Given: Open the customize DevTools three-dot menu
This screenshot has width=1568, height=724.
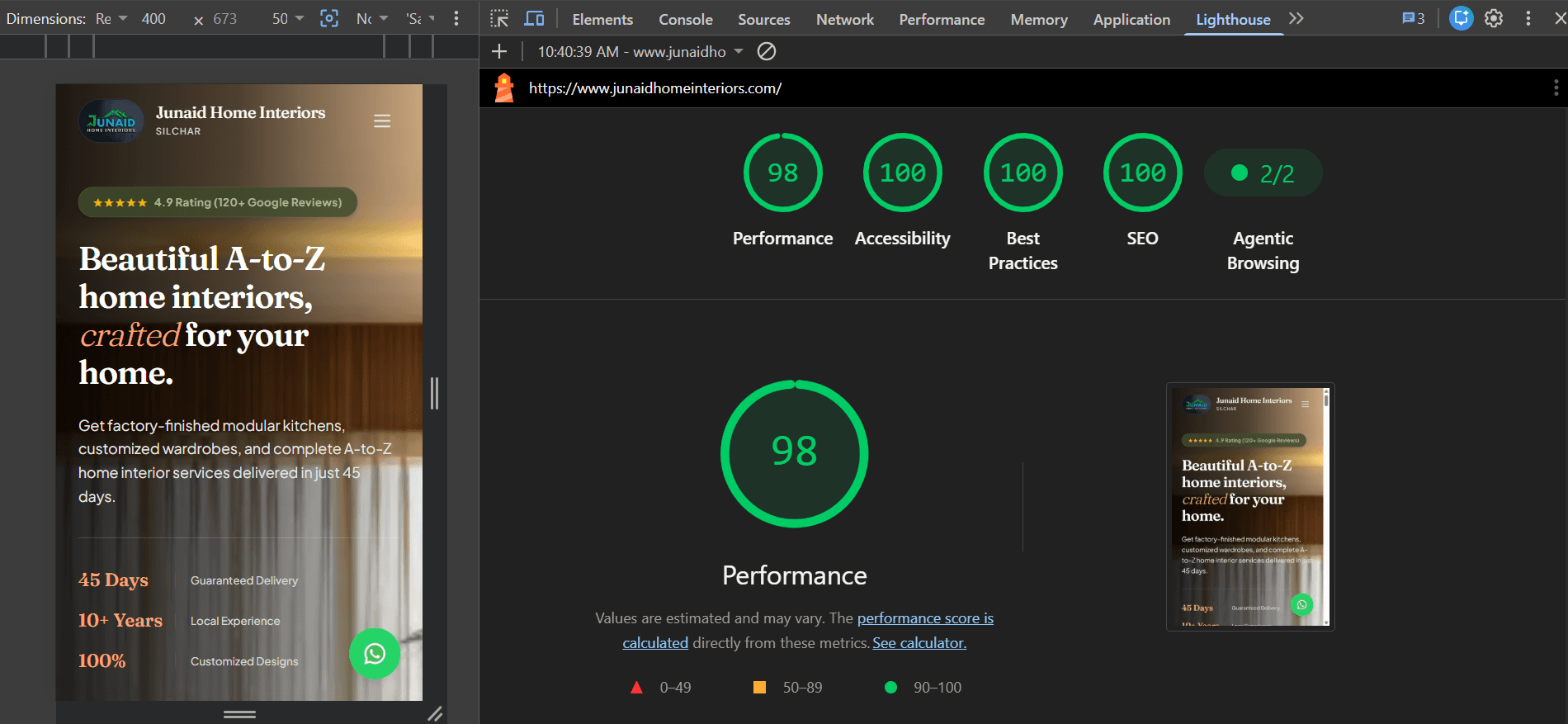Looking at the screenshot, I should click(x=1528, y=18).
